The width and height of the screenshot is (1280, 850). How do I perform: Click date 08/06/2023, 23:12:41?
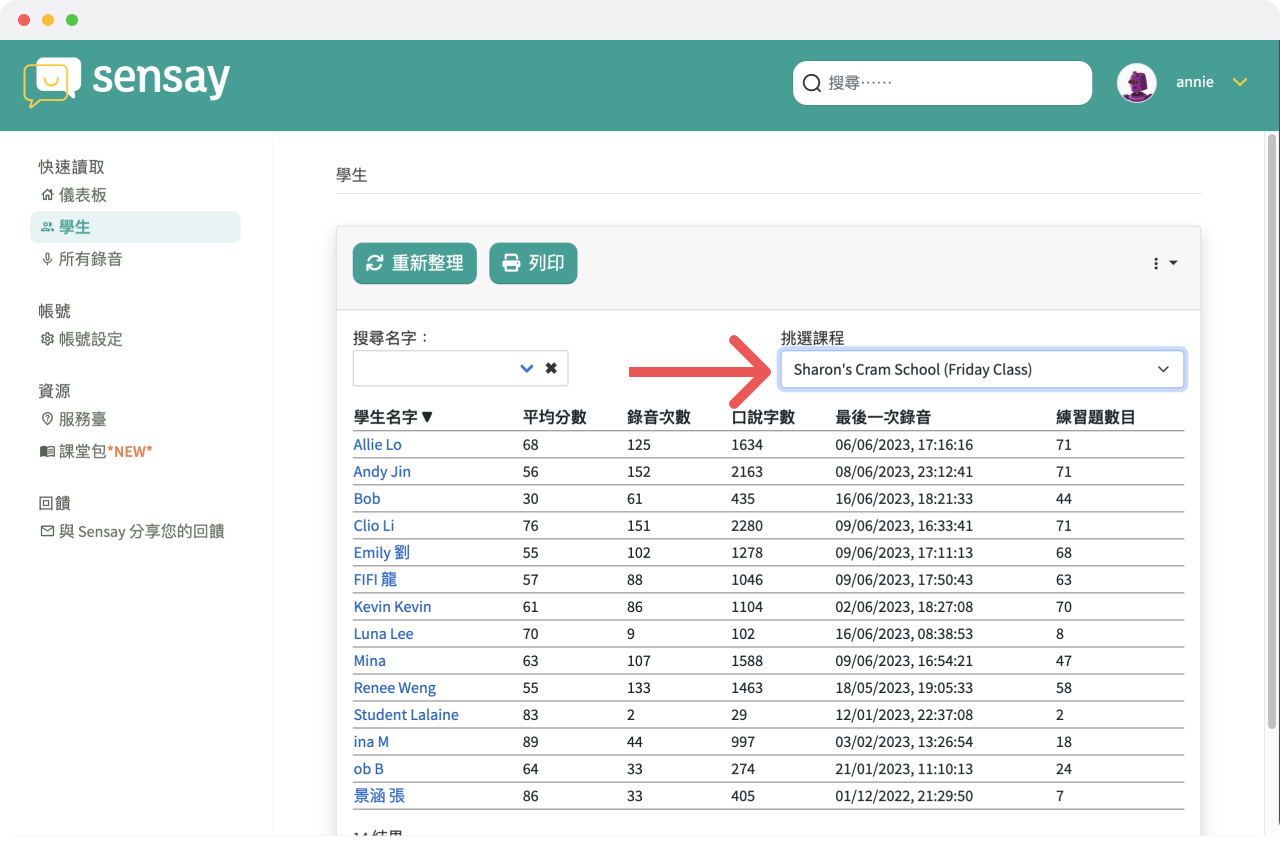click(904, 471)
